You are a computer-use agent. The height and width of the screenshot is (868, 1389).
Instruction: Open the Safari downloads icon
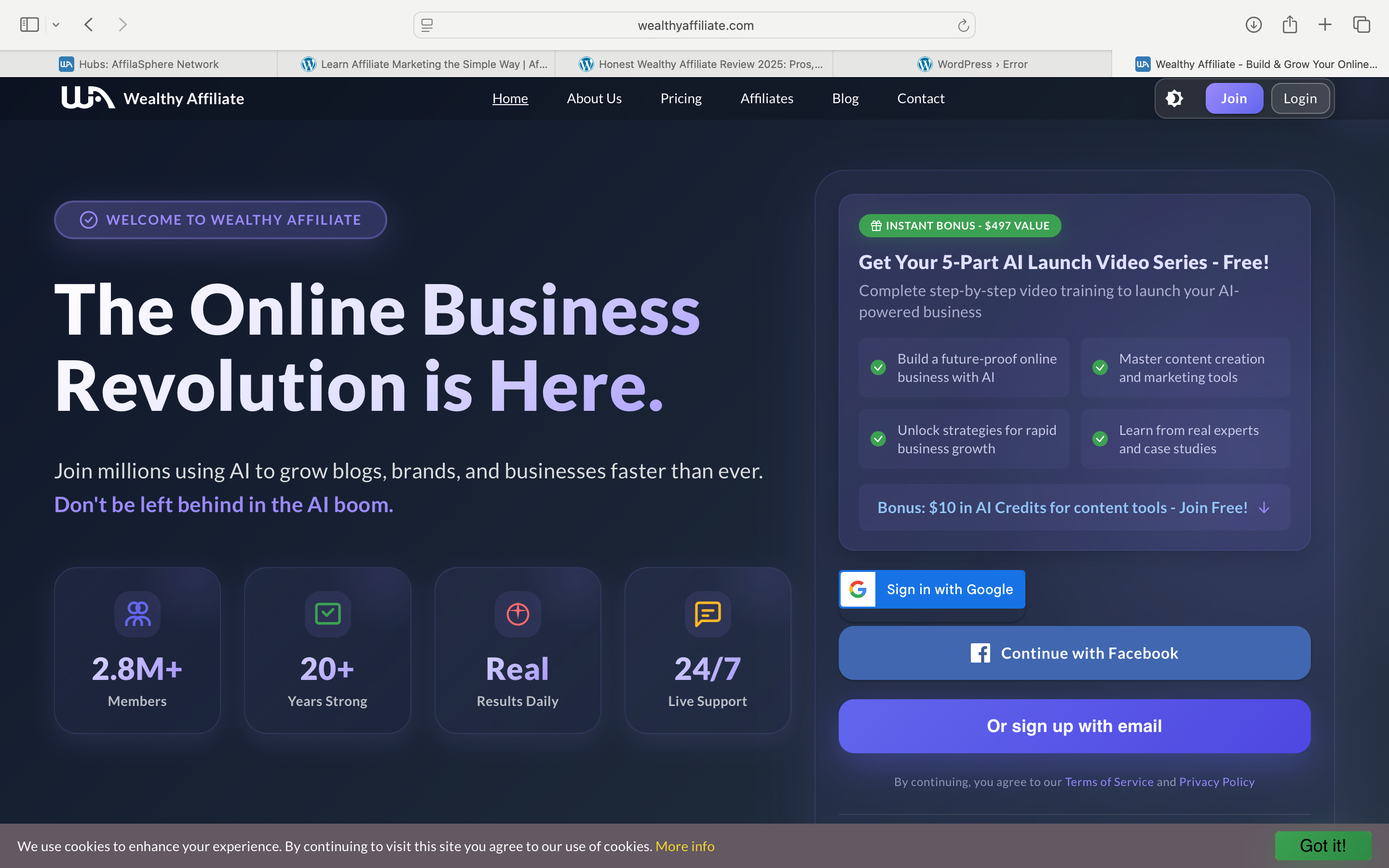1253,25
